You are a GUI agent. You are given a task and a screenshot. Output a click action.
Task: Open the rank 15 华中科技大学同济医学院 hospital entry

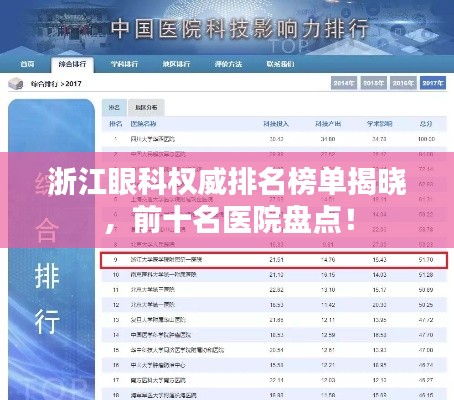point(177,350)
